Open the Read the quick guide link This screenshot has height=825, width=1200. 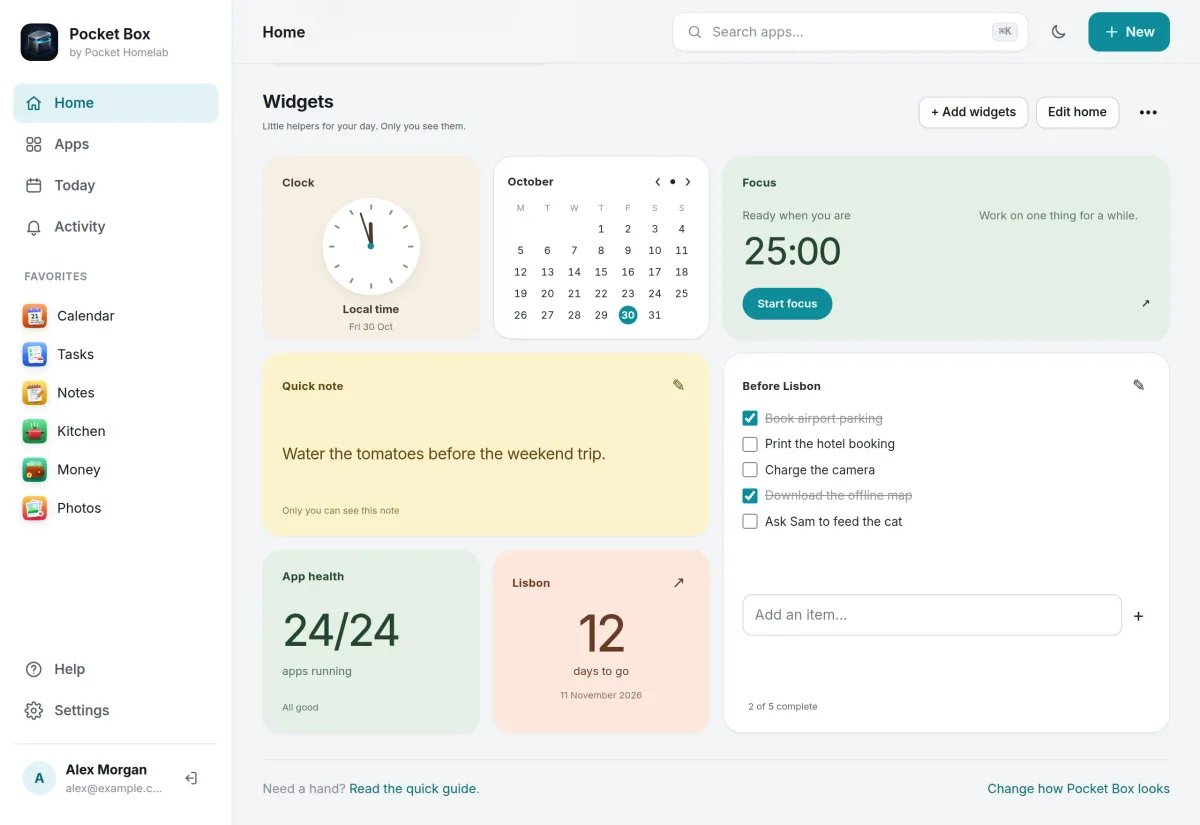pyautogui.click(x=412, y=788)
